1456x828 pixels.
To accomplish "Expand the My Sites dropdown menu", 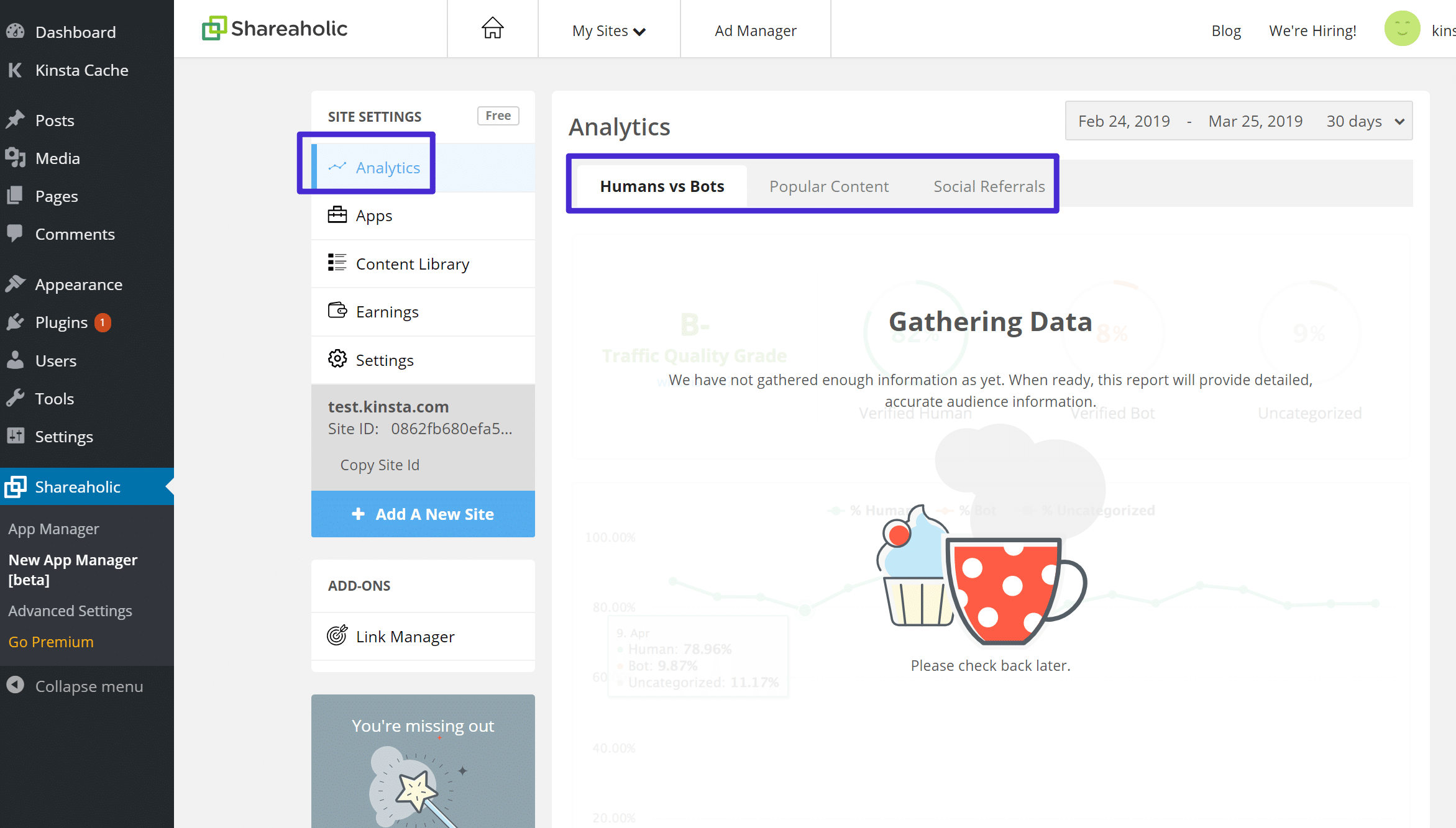I will click(607, 30).
